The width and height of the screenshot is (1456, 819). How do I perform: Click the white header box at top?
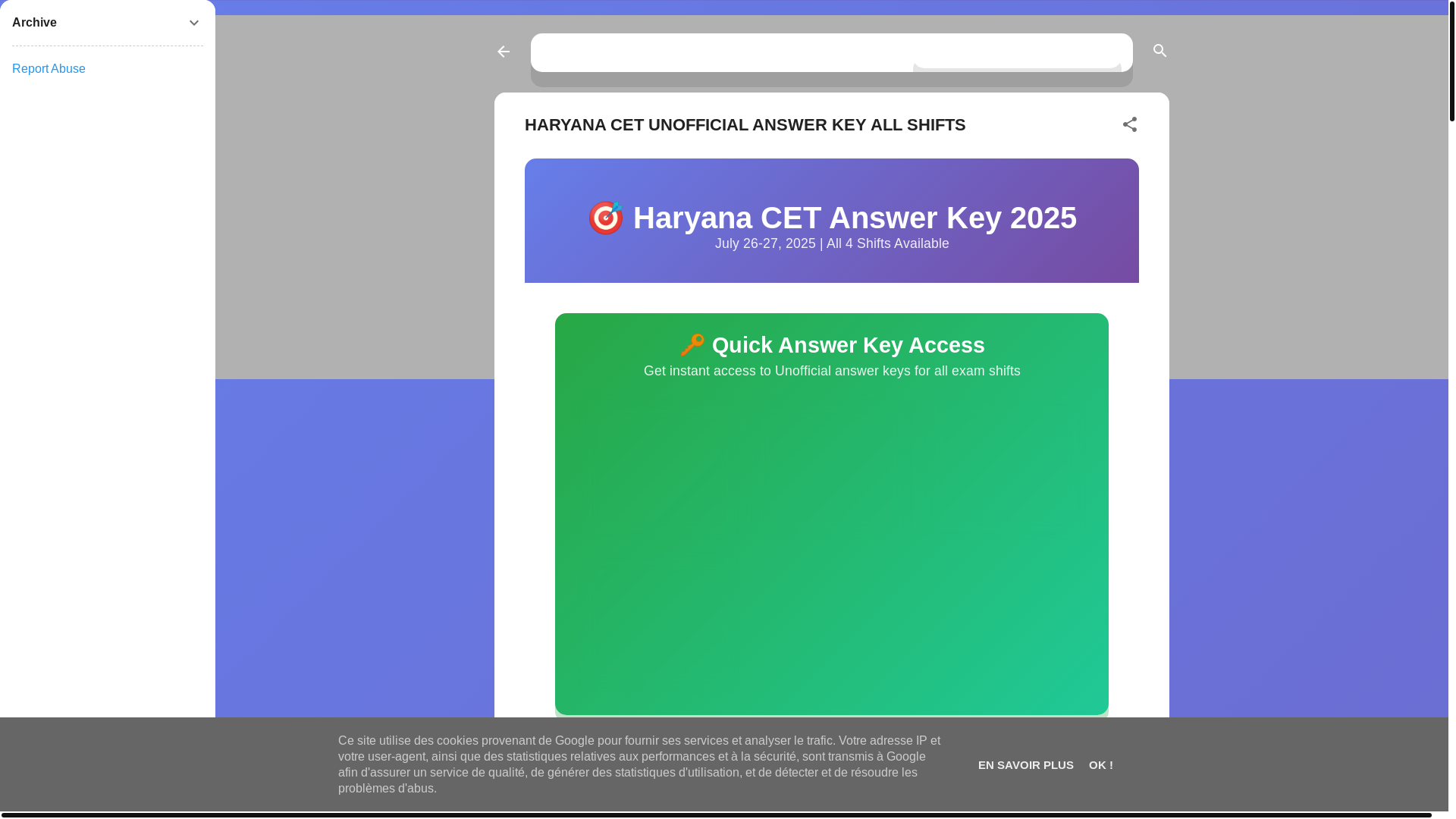point(831,52)
